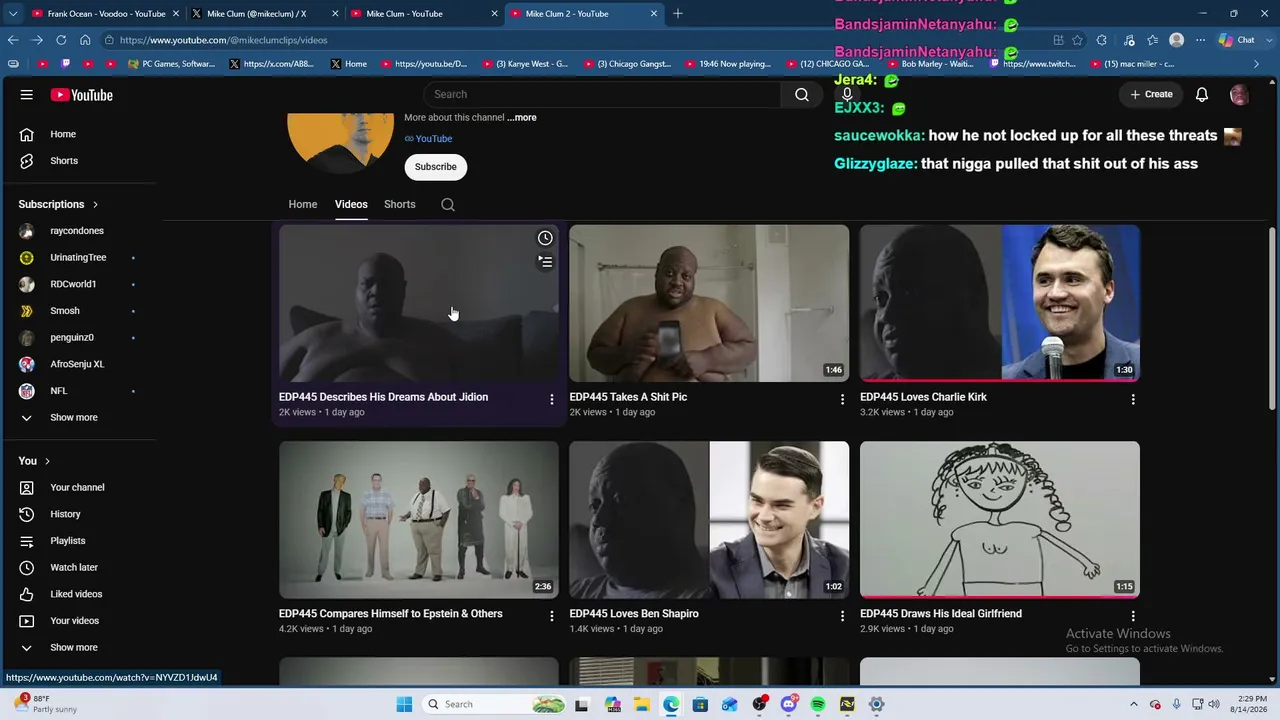Open options for EDP445 Draws His Ideal Girlfriend
The height and width of the screenshot is (720, 1280).
1133,616
